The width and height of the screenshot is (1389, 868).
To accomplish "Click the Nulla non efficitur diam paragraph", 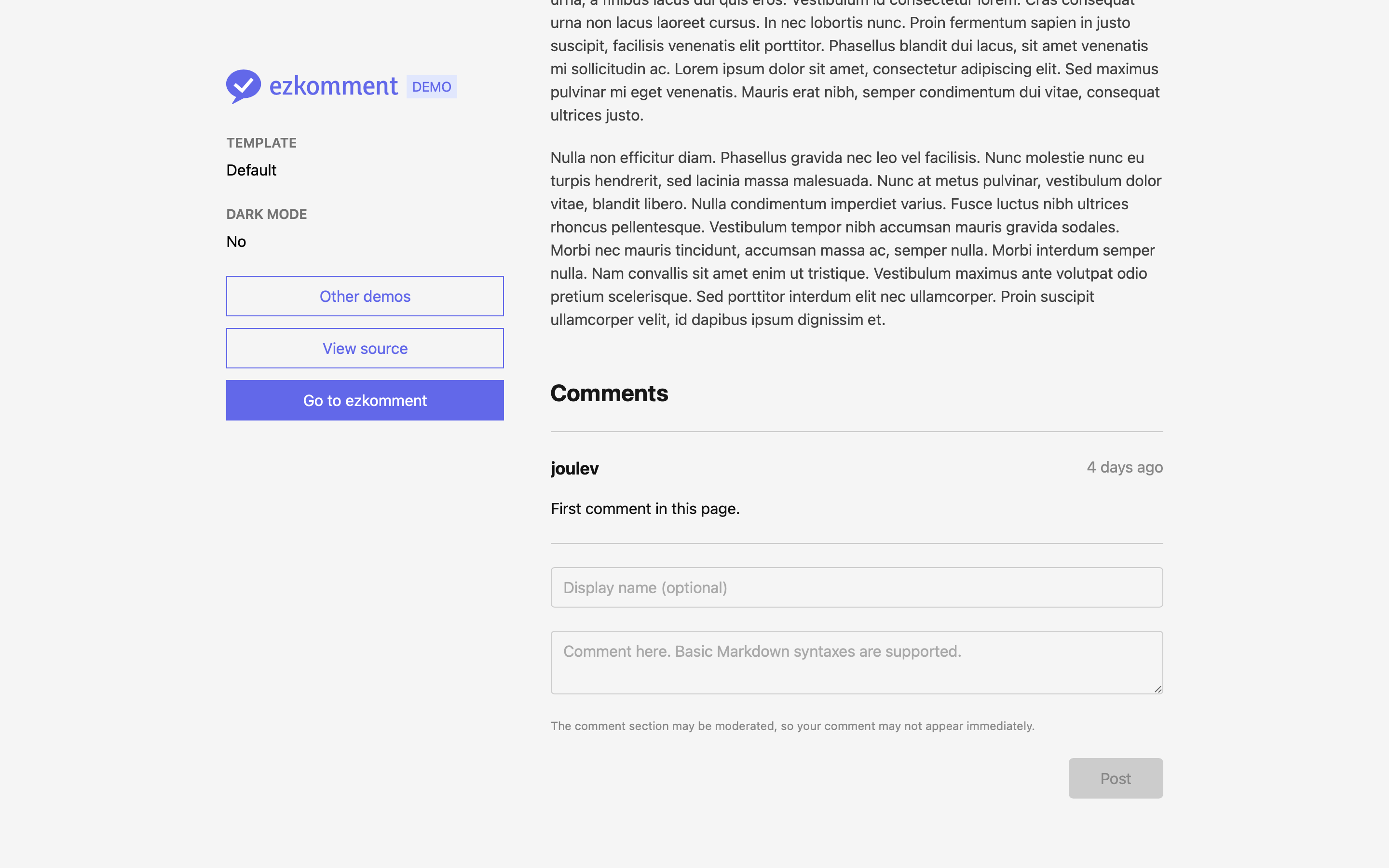I will 855,238.
